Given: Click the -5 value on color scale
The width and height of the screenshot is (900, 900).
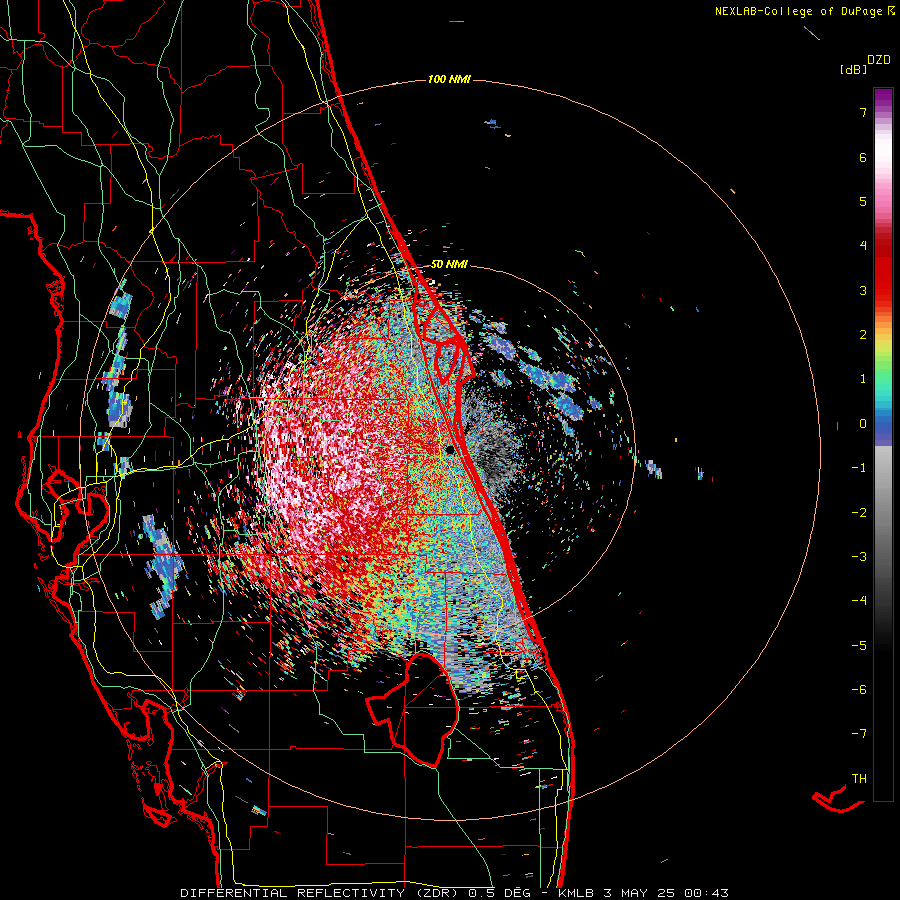Looking at the screenshot, I should coord(859,645).
